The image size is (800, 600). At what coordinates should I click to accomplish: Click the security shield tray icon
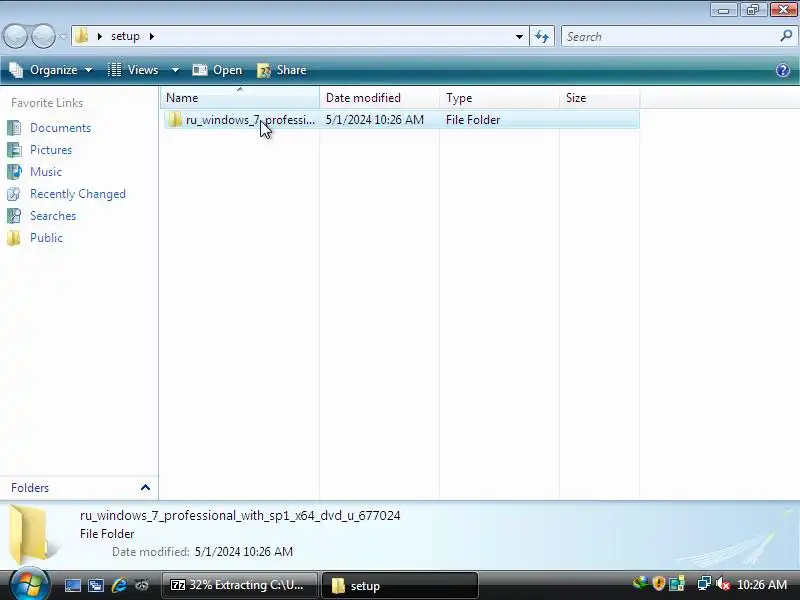[659, 583]
